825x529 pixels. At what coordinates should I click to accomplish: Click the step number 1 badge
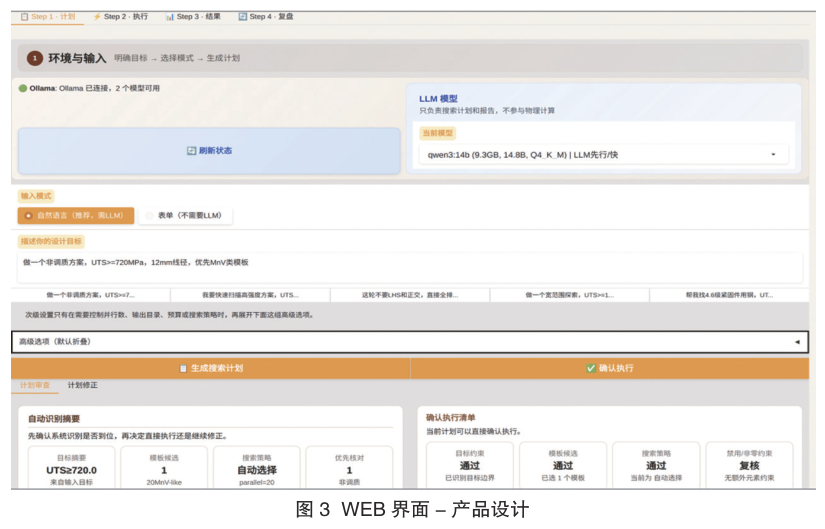pyautogui.click(x=35, y=58)
